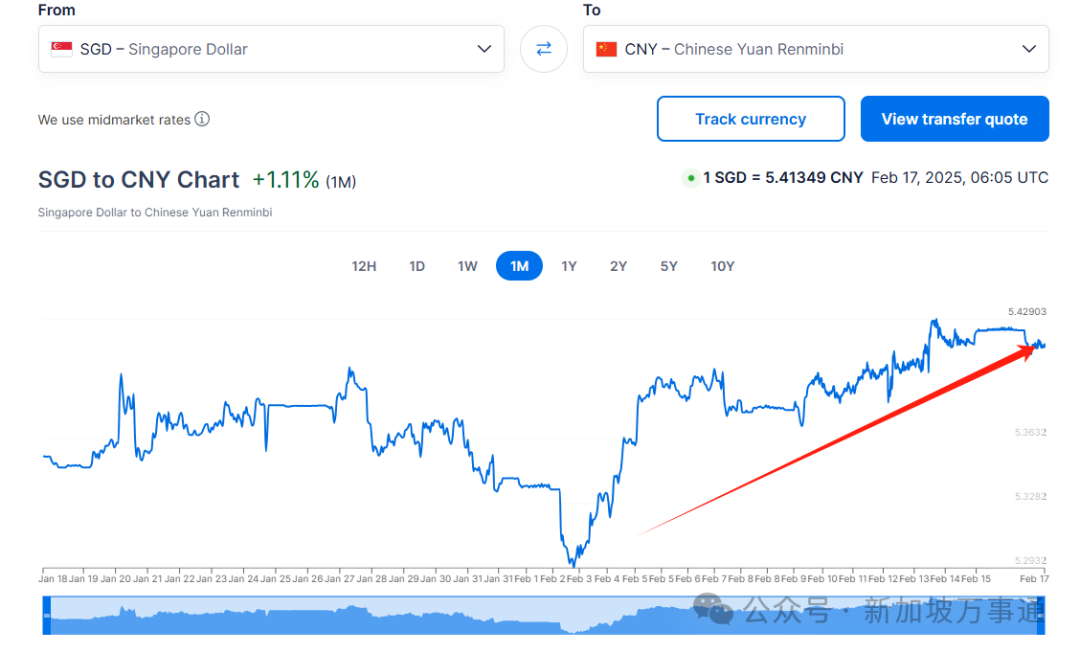Select the 10Y chart range
Viewport: 1080px width, 653px height.
[x=722, y=266]
